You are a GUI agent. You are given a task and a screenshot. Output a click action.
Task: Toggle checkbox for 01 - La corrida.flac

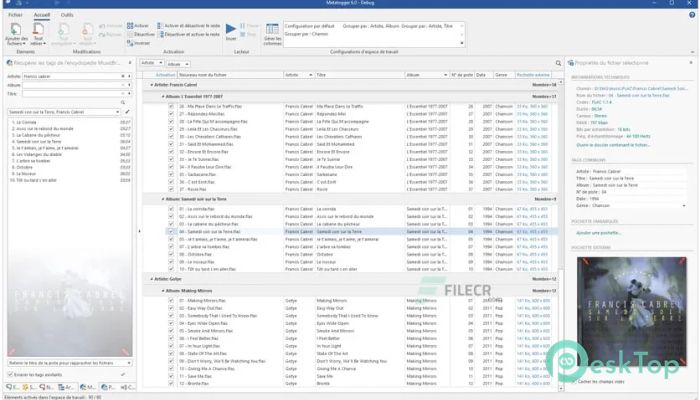pyautogui.click(x=171, y=209)
